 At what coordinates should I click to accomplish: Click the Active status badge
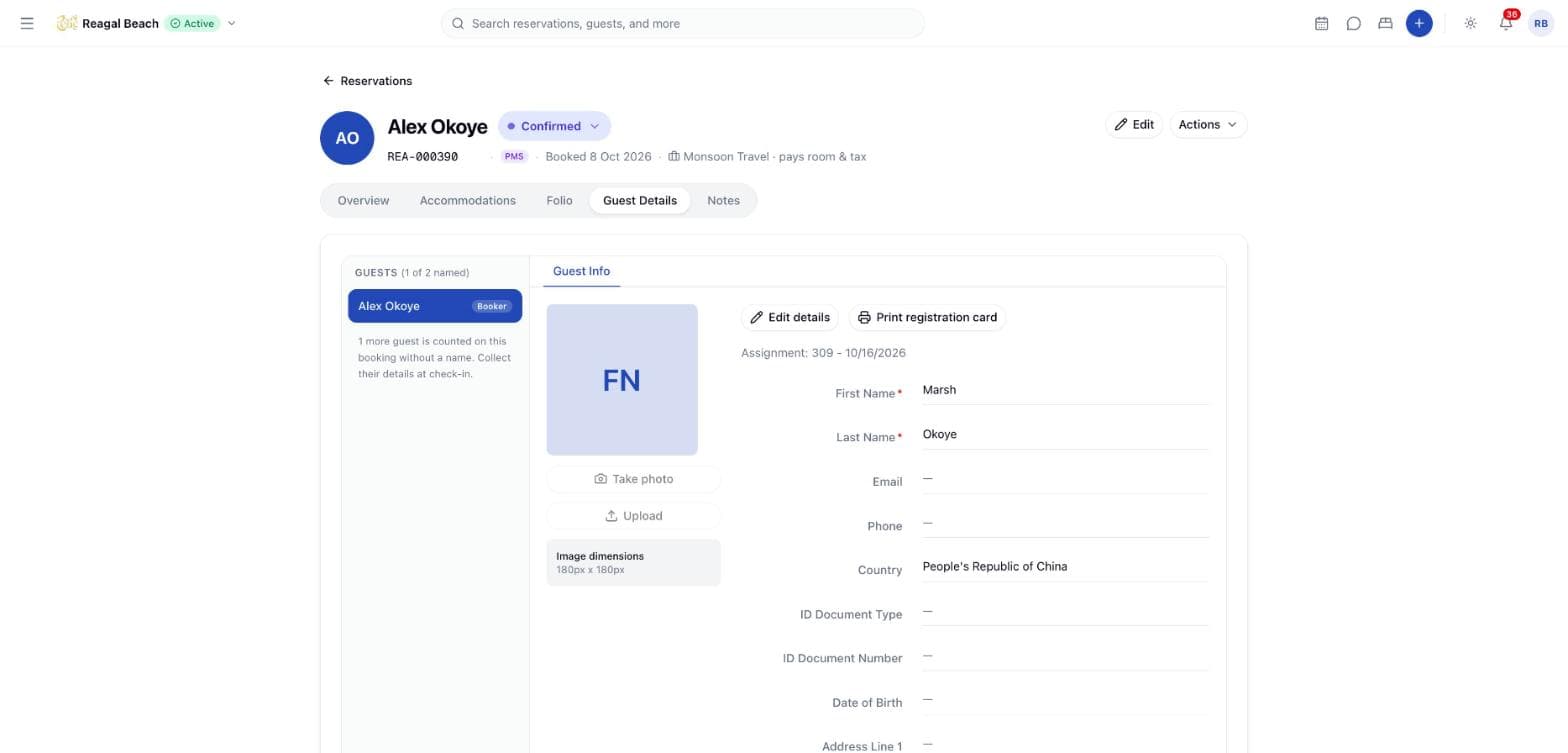click(x=192, y=23)
